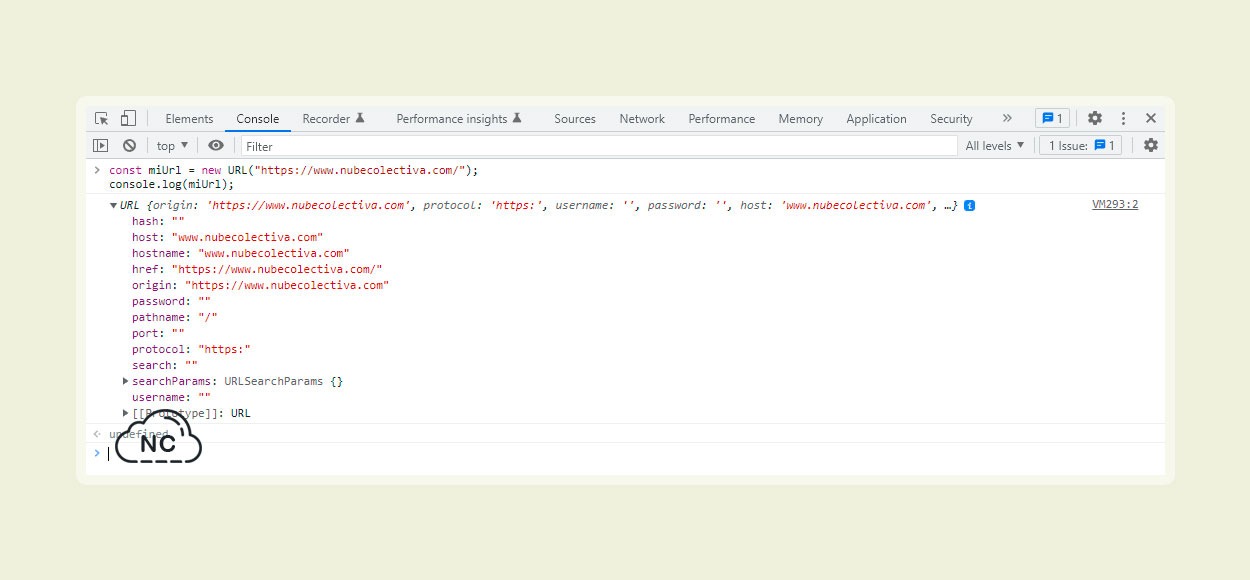This screenshot has height=580, width=1250.
Task: Click the 1 Issue button
Action: click(x=1080, y=145)
